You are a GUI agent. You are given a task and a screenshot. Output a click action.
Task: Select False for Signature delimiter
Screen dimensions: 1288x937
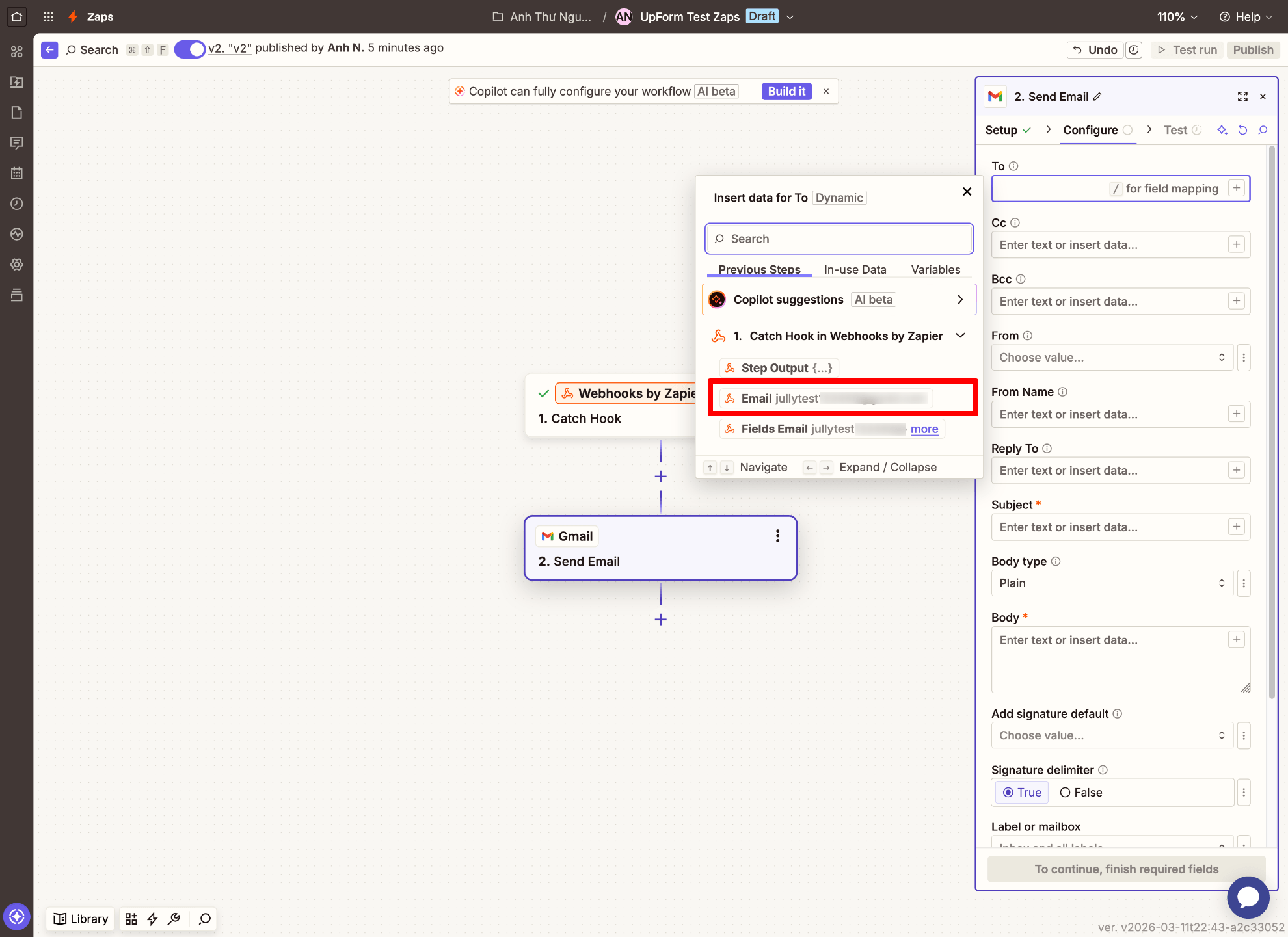point(1081,793)
